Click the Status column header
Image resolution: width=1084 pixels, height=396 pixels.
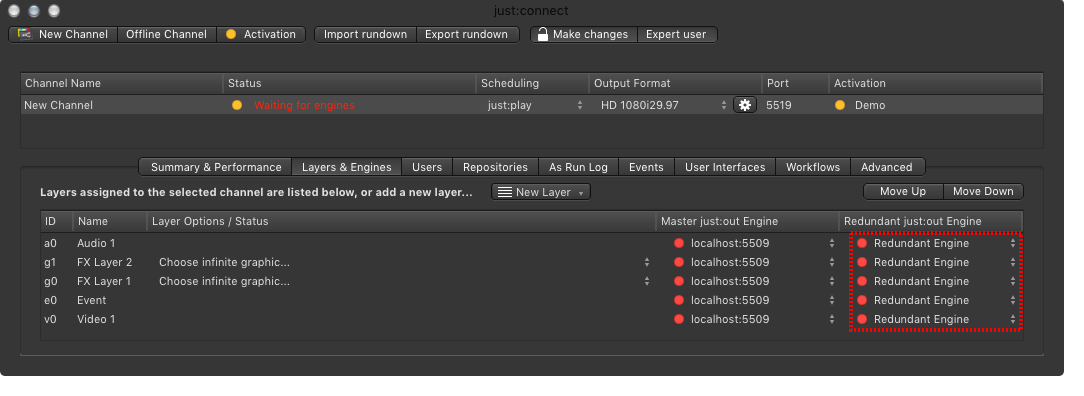tap(350, 83)
